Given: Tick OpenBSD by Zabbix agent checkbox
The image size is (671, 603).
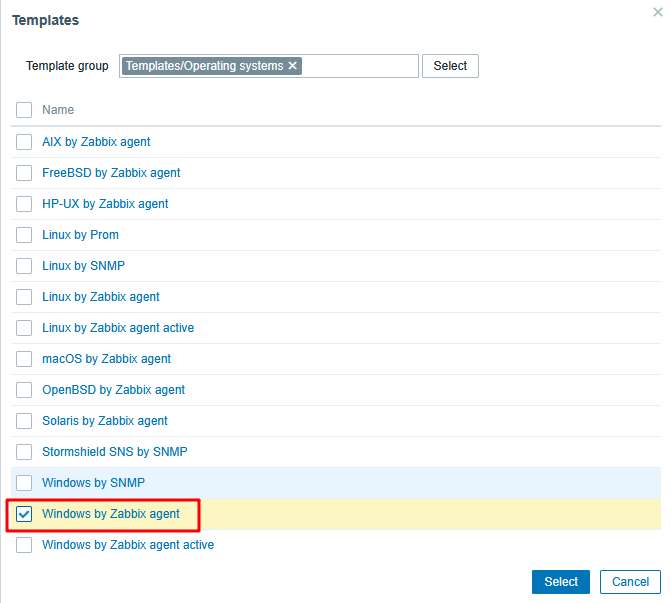Looking at the screenshot, I should tap(24, 390).
